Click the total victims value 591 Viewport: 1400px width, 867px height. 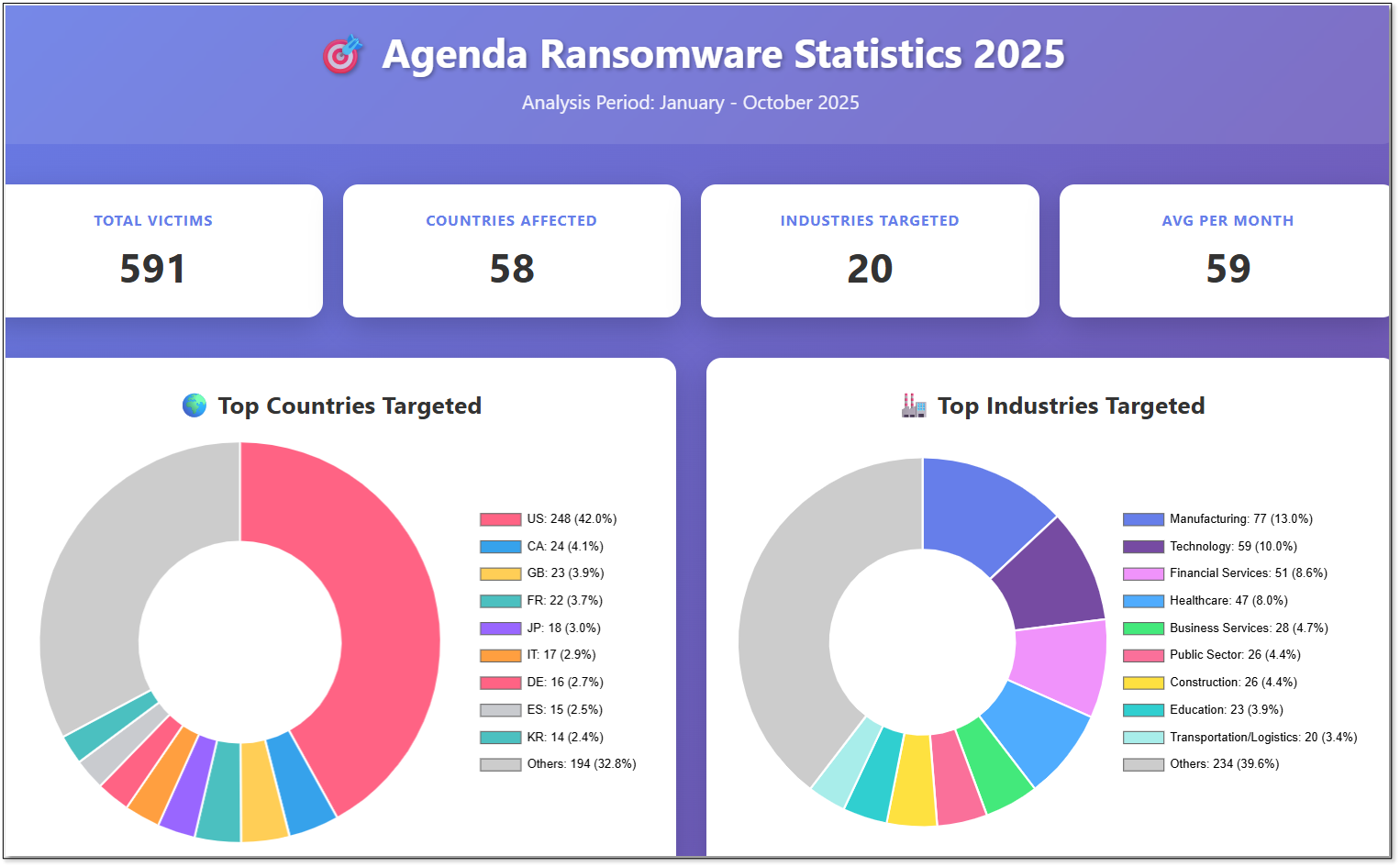153,269
